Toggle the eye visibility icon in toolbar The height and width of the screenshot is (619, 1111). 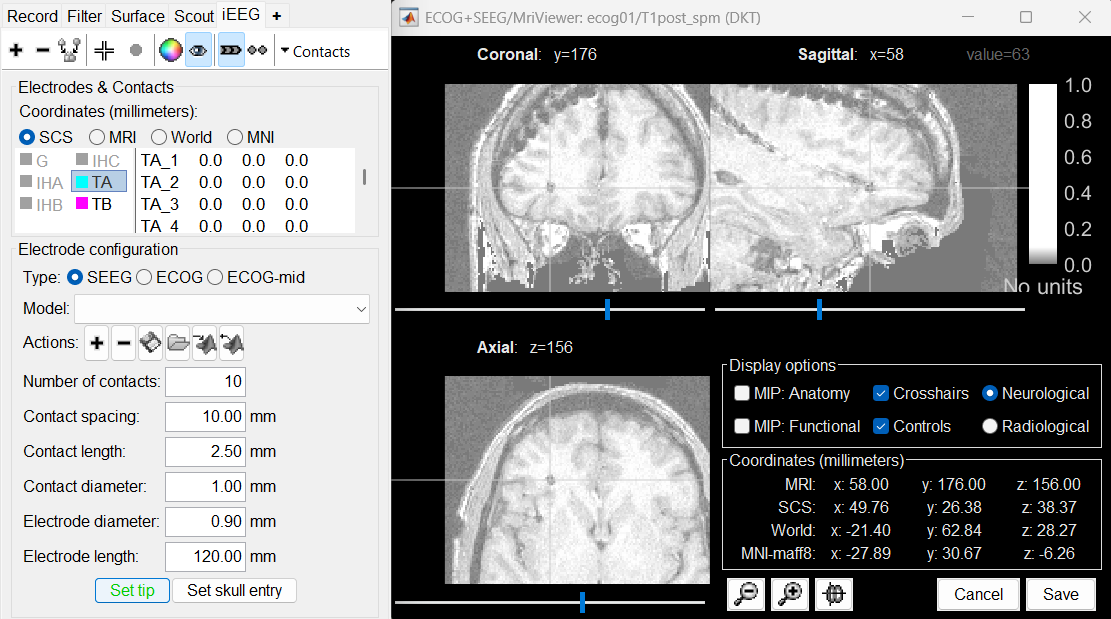[198, 50]
